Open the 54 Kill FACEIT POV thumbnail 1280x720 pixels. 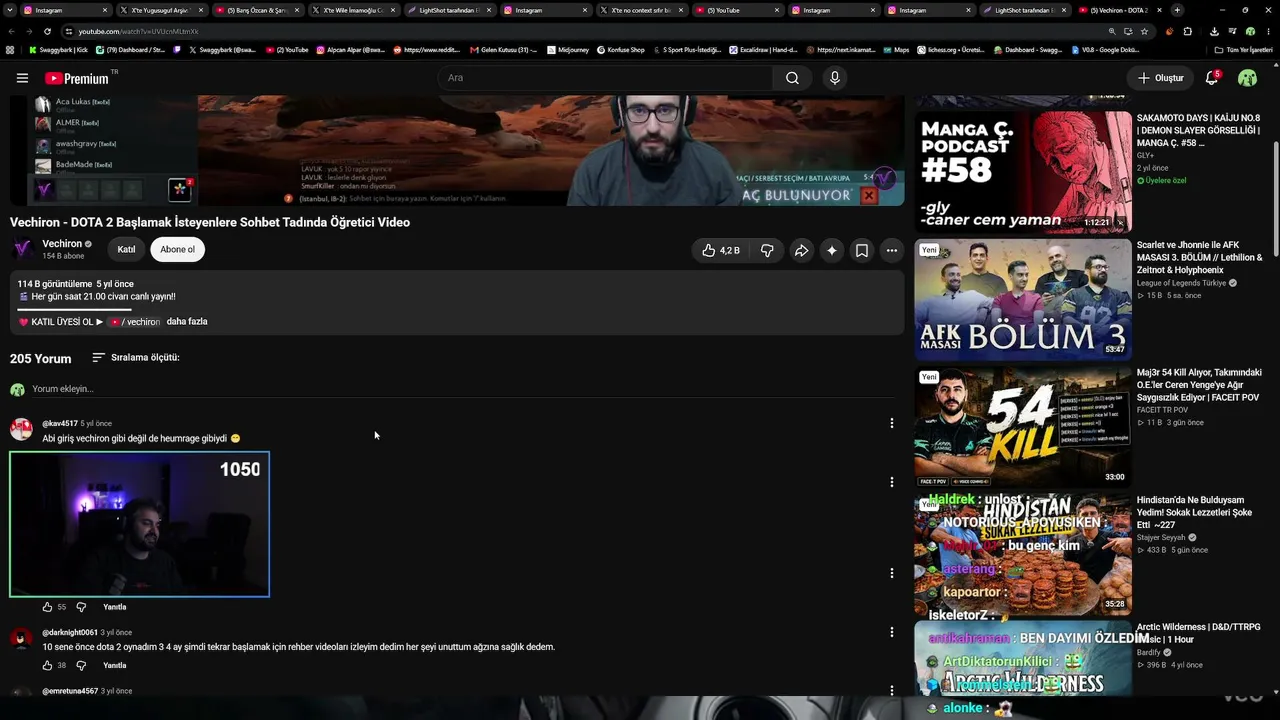(x=1023, y=426)
